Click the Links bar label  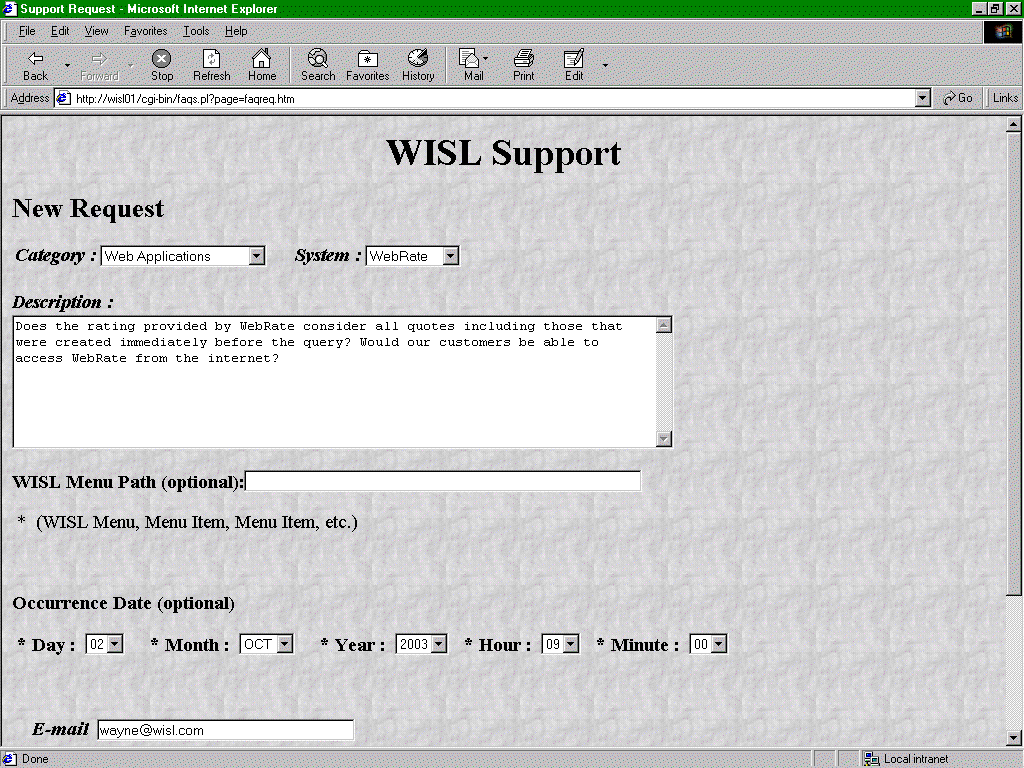point(1004,97)
